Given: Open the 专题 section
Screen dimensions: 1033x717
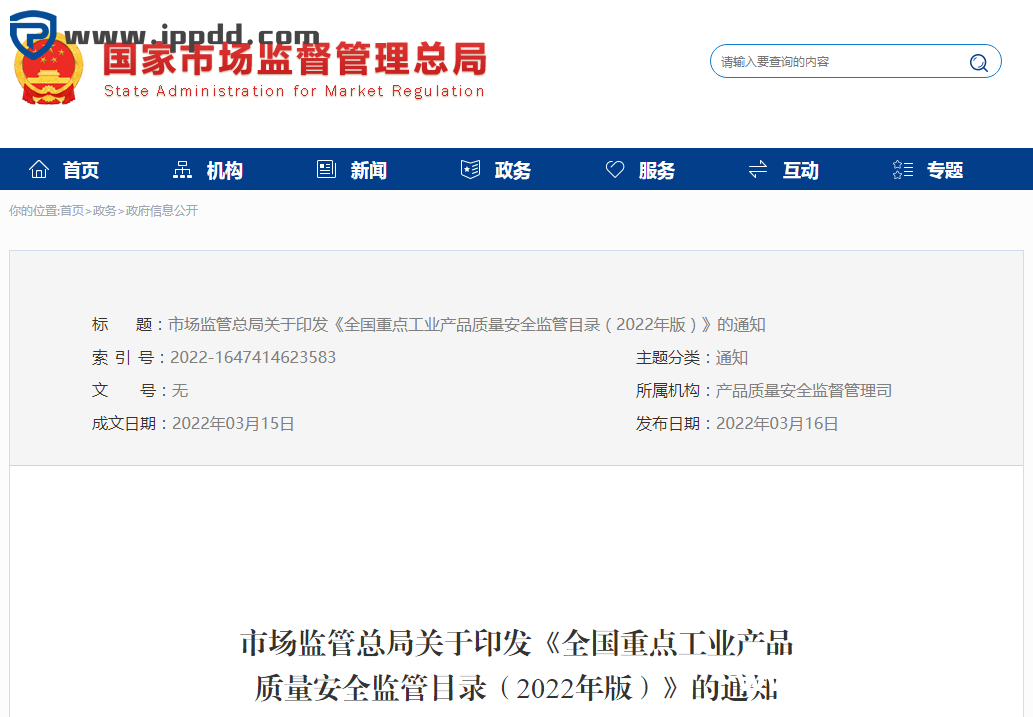Looking at the screenshot, I should pos(944,170).
